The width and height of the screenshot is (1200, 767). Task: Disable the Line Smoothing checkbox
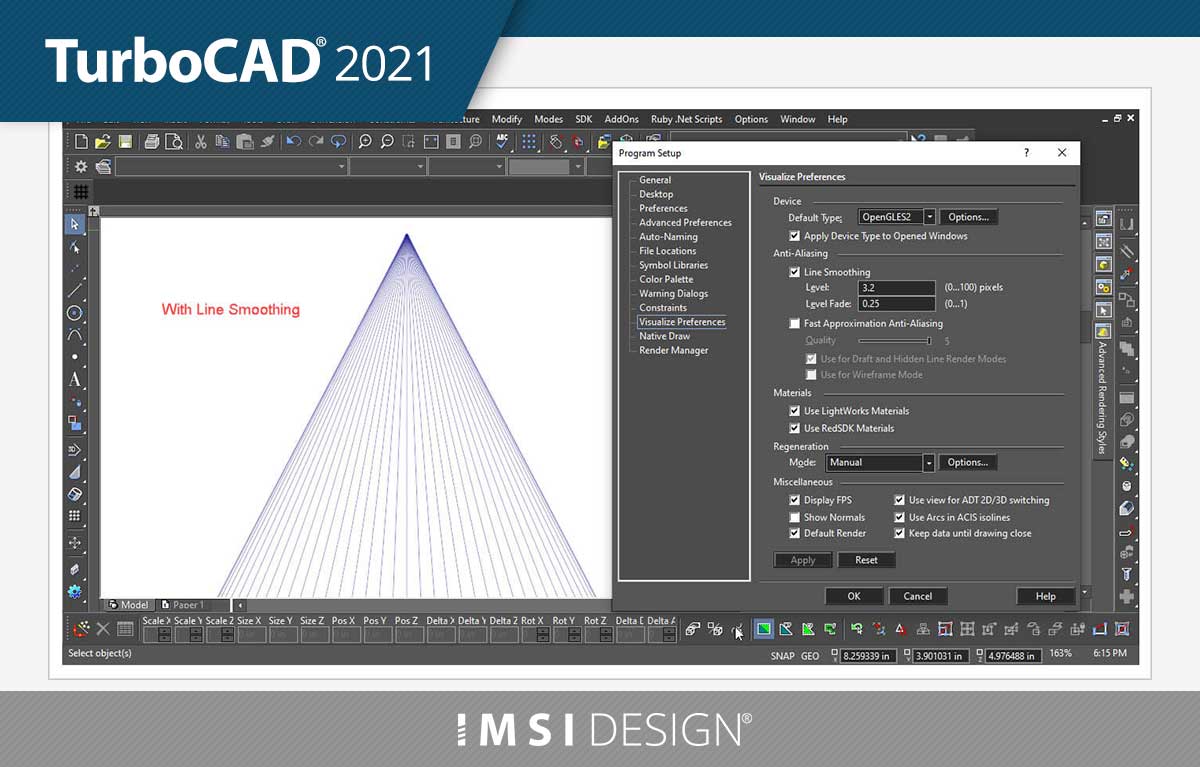click(795, 272)
